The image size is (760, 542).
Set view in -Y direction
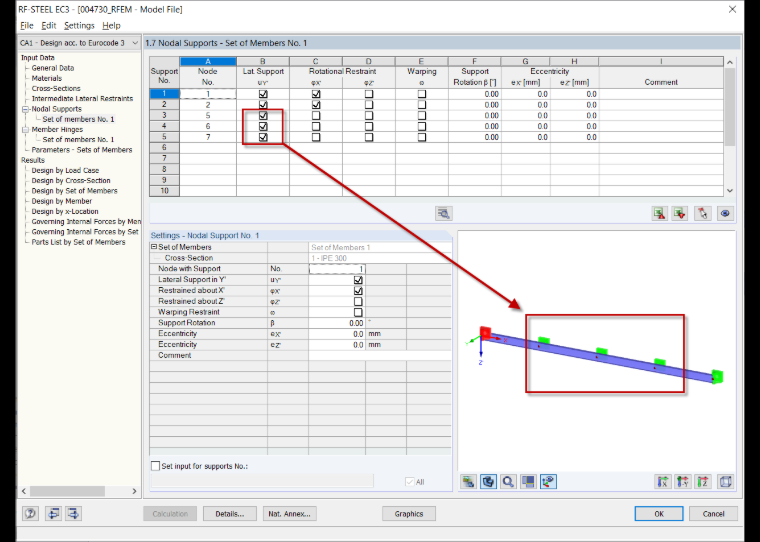pos(683,481)
